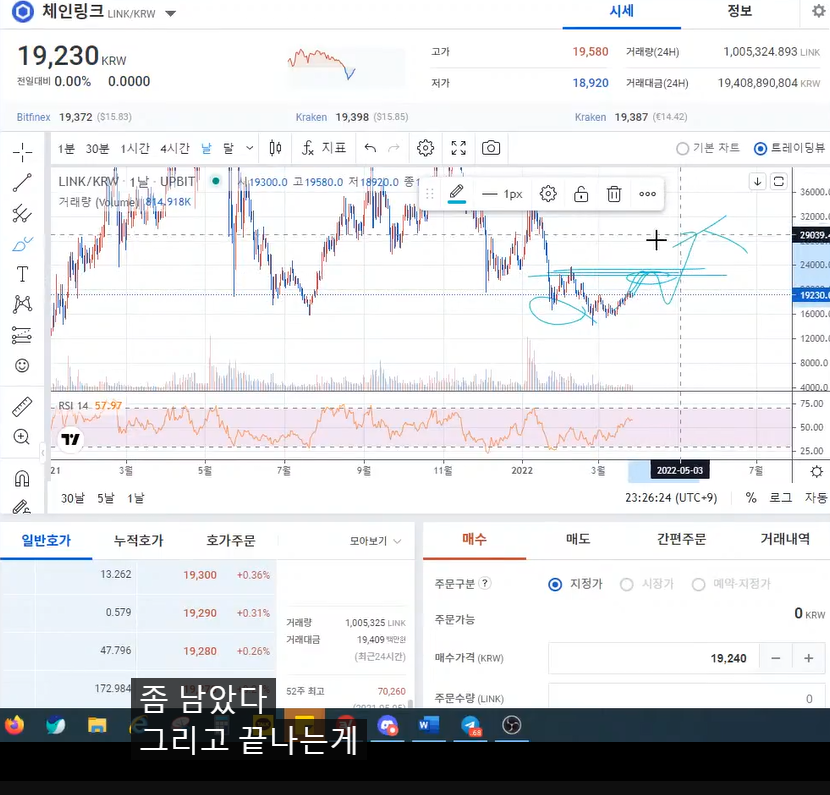Select order book price 19,300
This screenshot has width=830, height=795.
[x=200, y=575]
